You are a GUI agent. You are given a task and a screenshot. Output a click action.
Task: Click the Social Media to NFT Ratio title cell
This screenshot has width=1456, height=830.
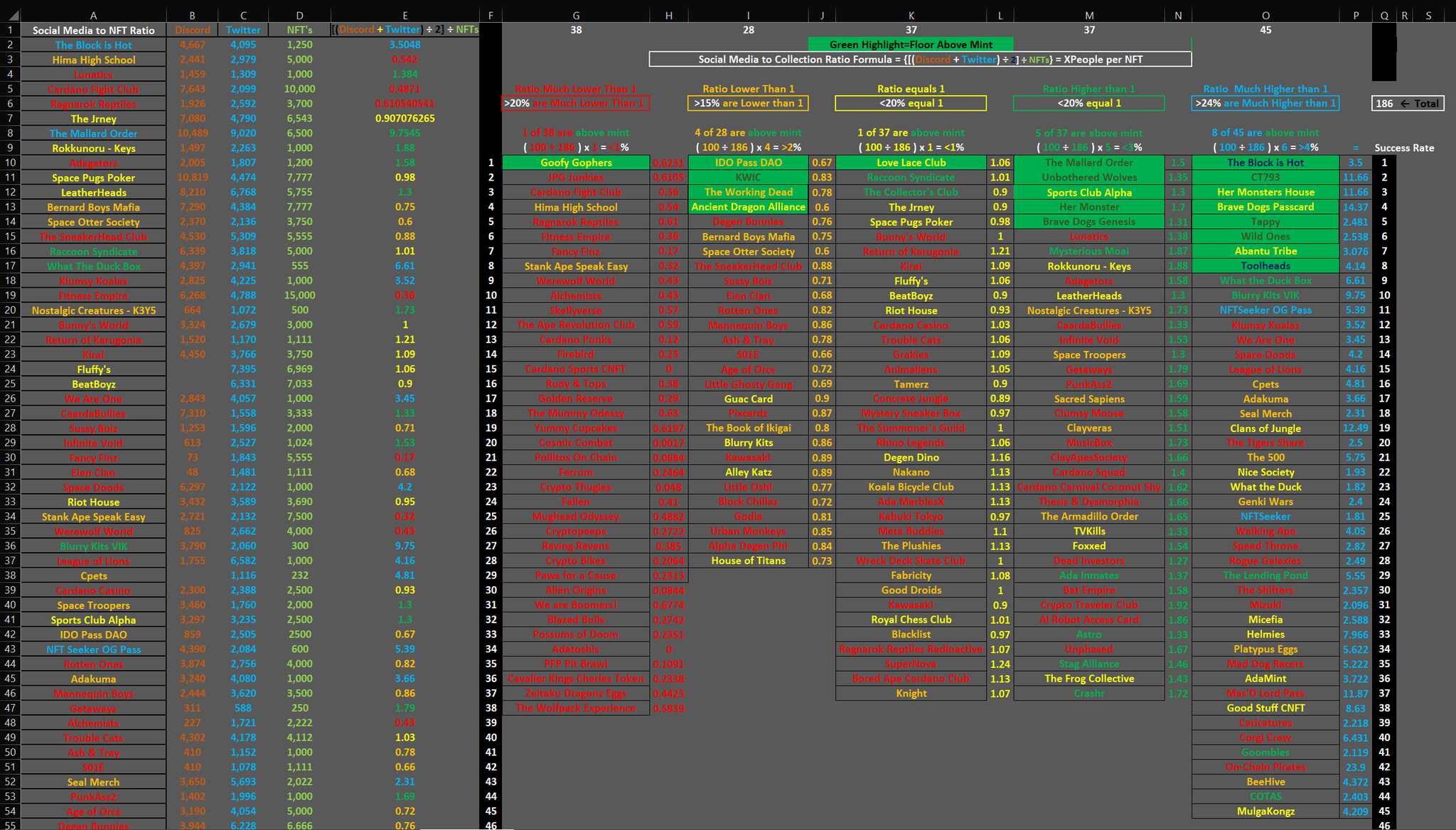93,30
